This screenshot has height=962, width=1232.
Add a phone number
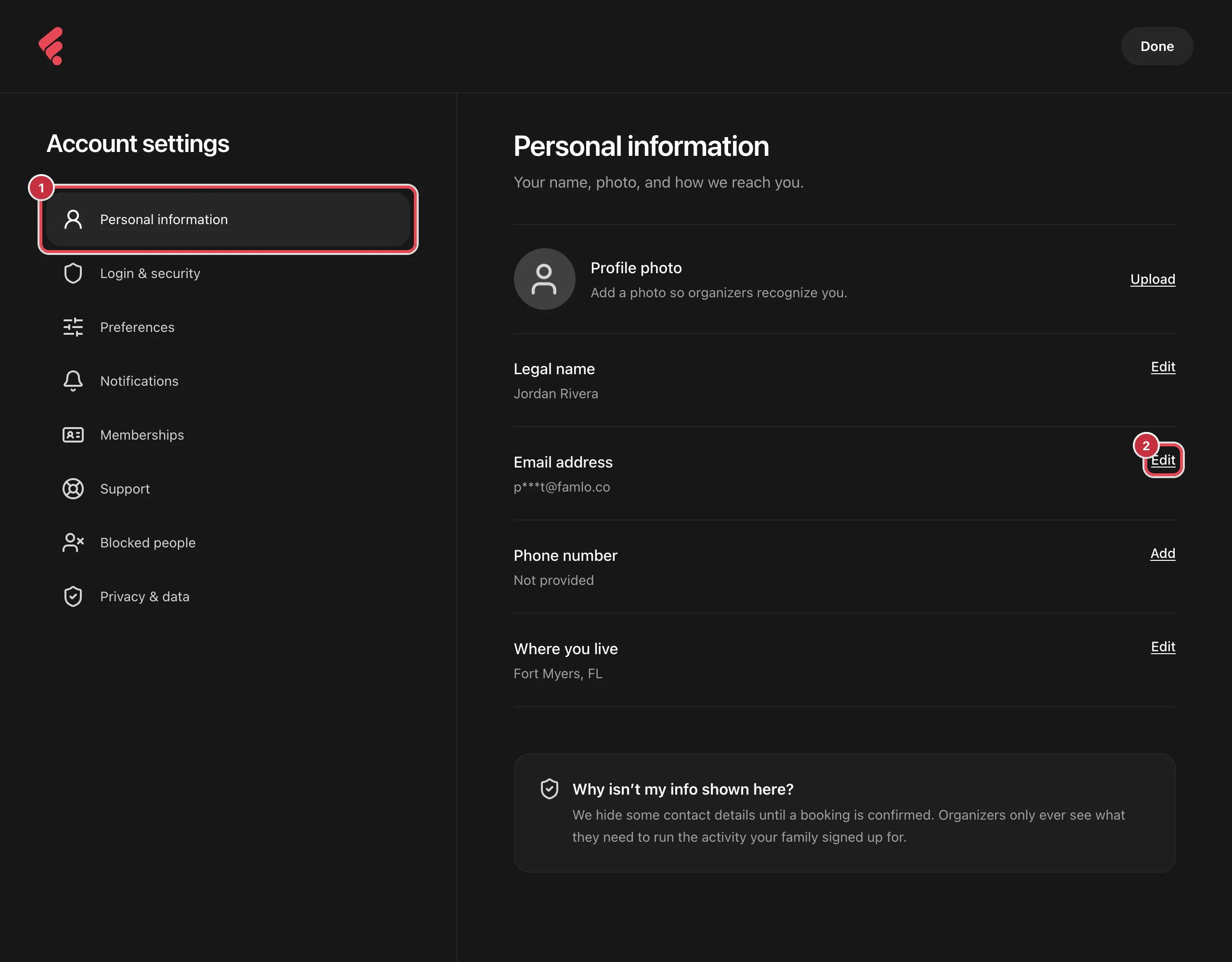1163,554
